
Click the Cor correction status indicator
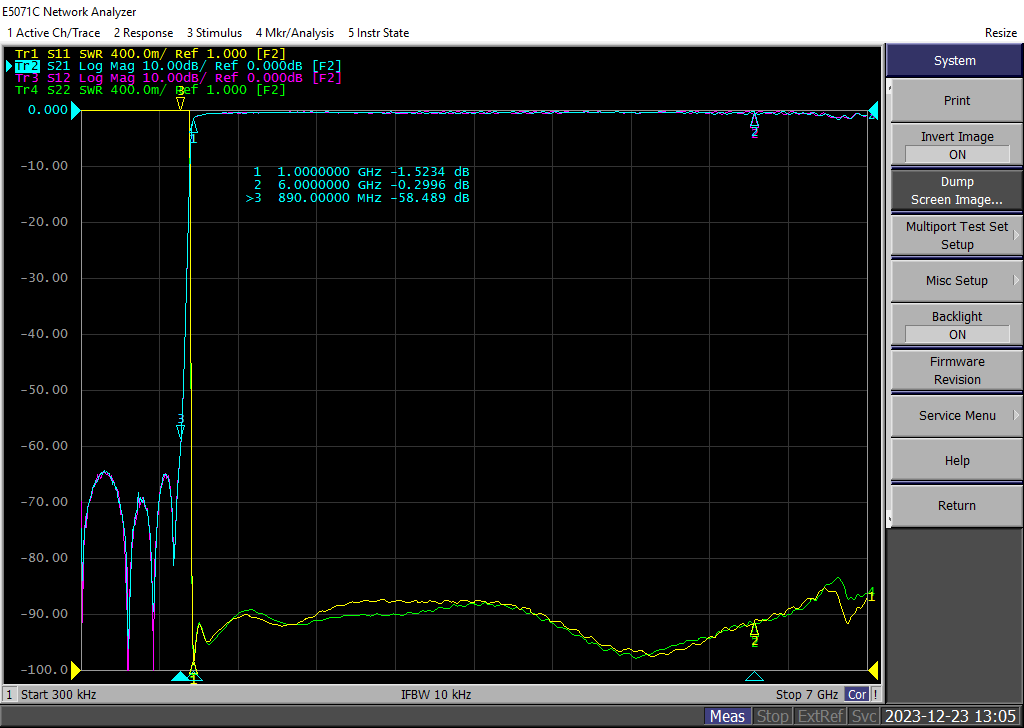pos(857,694)
